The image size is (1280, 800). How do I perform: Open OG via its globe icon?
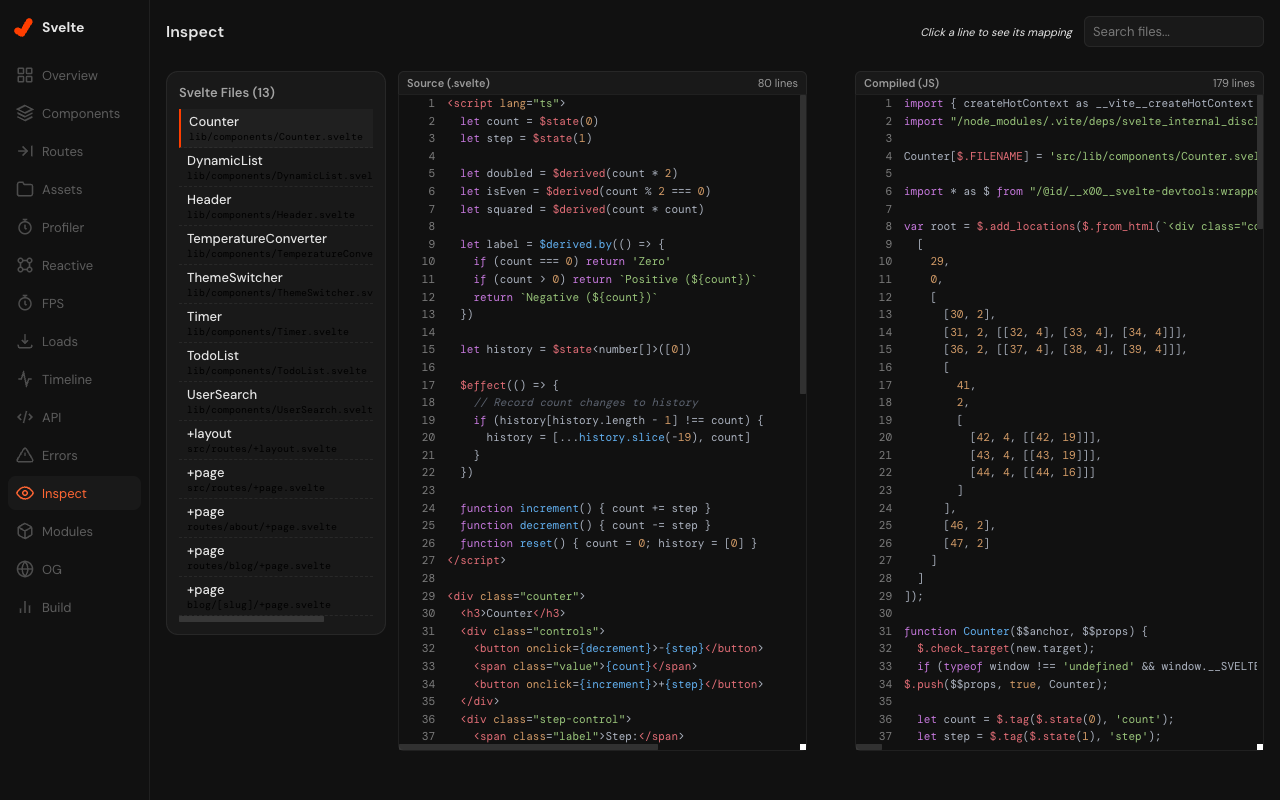(25, 569)
